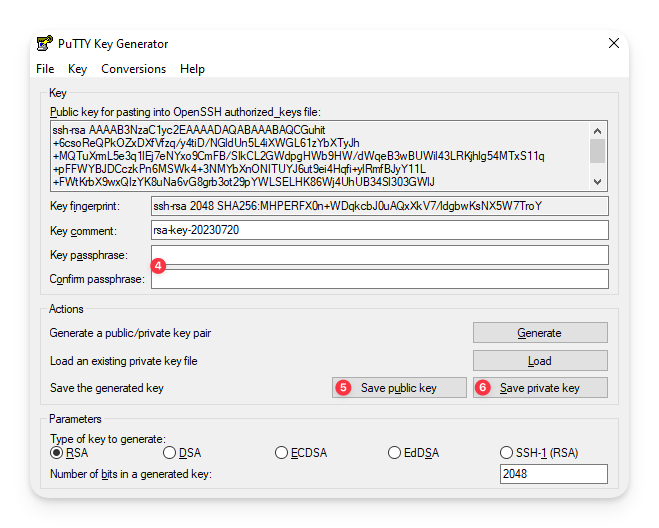Click 'Public key for pasting into OpenSSH' label
This screenshot has height=528, width=659.
(185, 112)
